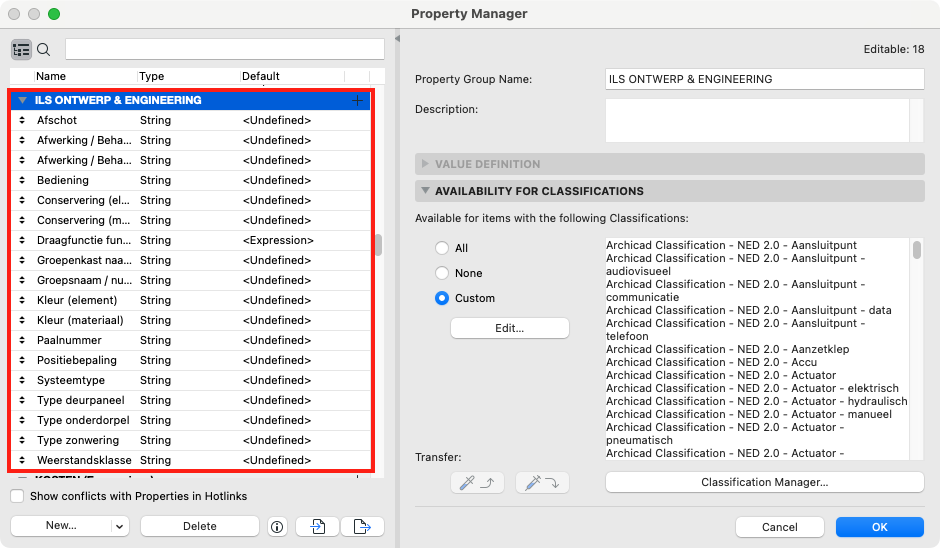Select the Afschot property row
The width and height of the screenshot is (940, 548).
pos(191,120)
